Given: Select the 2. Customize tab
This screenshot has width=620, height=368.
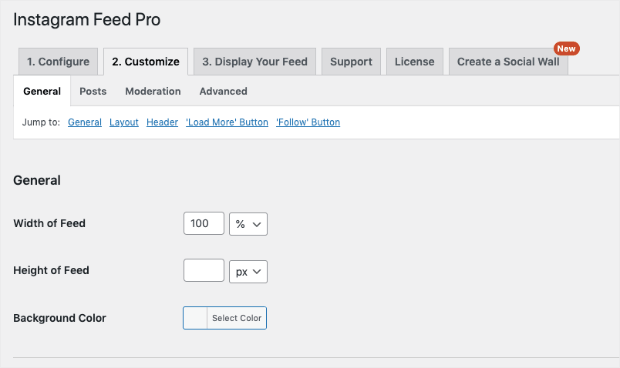Looking at the screenshot, I should [146, 62].
